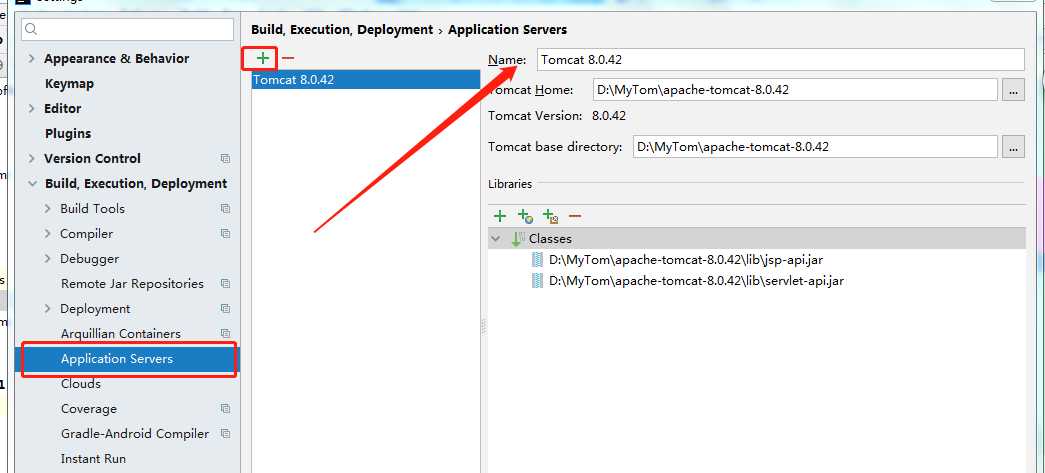The width and height of the screenshot is (1045, 473).
Task: Open Arquillian Containers settings
Action: (x=121, y=334)
